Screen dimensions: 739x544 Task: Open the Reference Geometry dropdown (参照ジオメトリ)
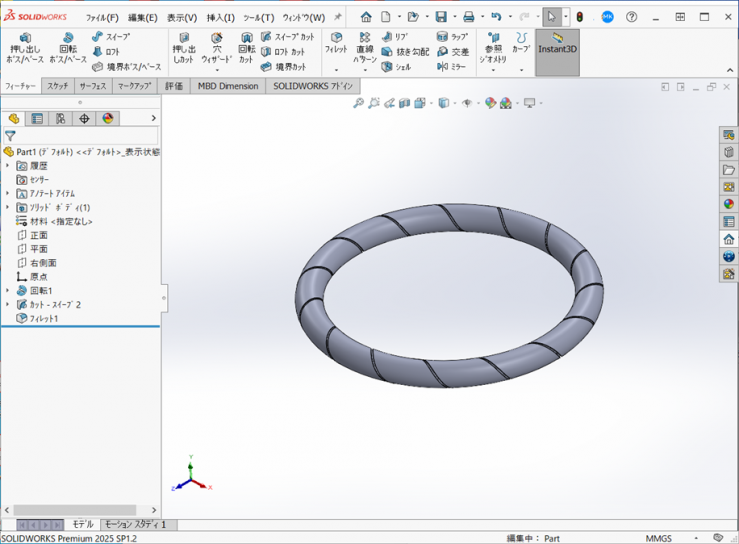coord(493,52)
